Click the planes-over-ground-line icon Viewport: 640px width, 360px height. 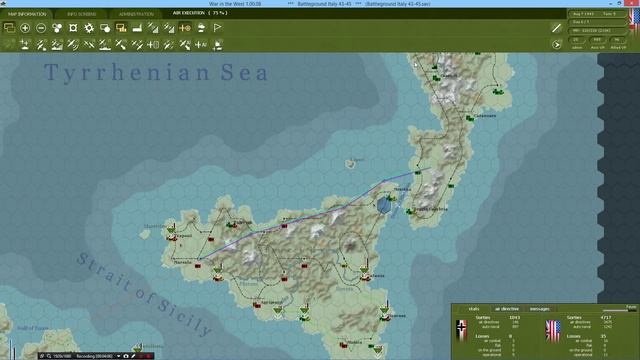tap(105, 44)
